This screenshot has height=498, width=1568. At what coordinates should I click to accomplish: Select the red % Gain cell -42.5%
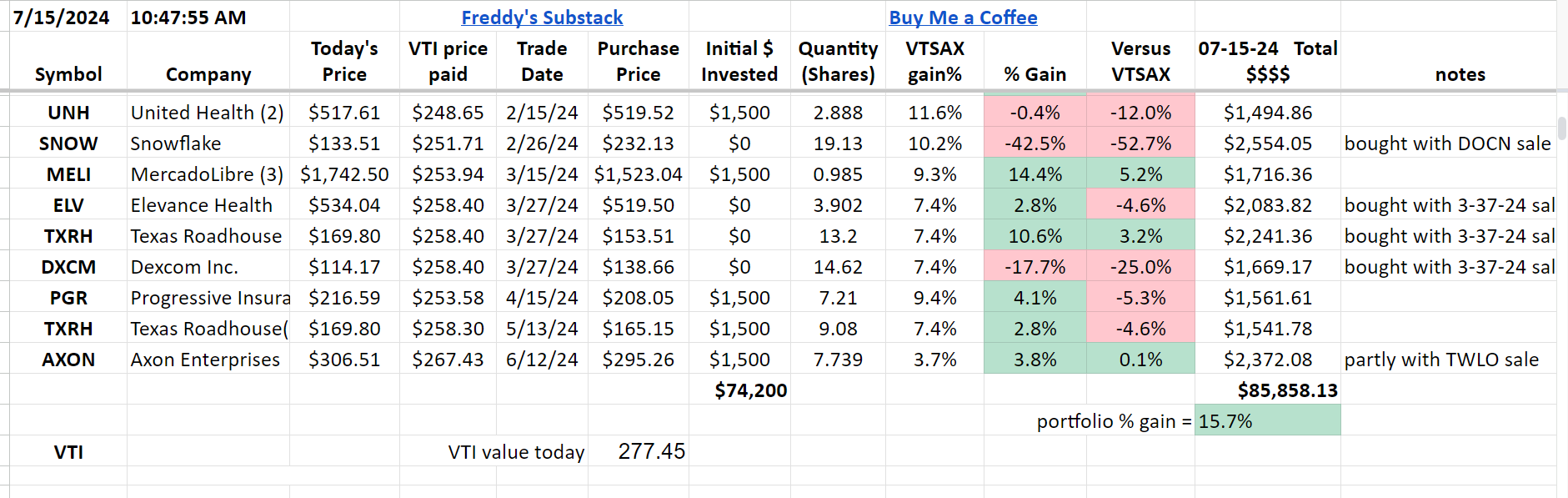1035,143
